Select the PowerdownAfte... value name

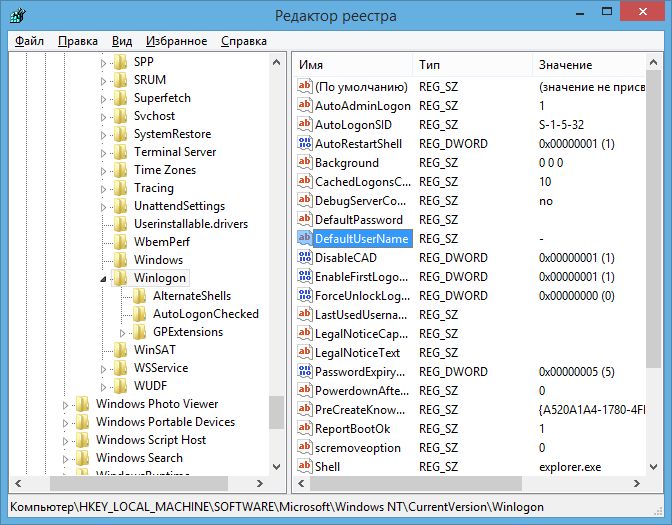(362, 390)
